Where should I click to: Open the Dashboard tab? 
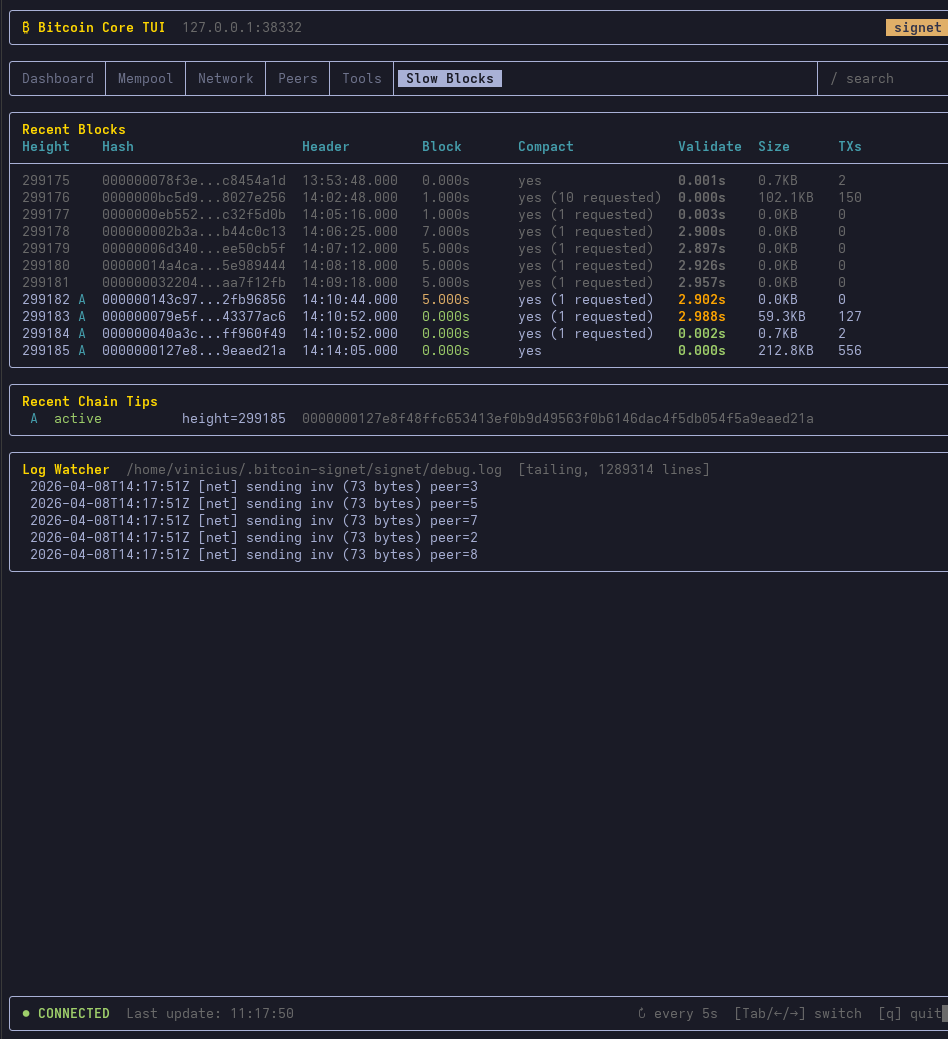click(58, 79)
